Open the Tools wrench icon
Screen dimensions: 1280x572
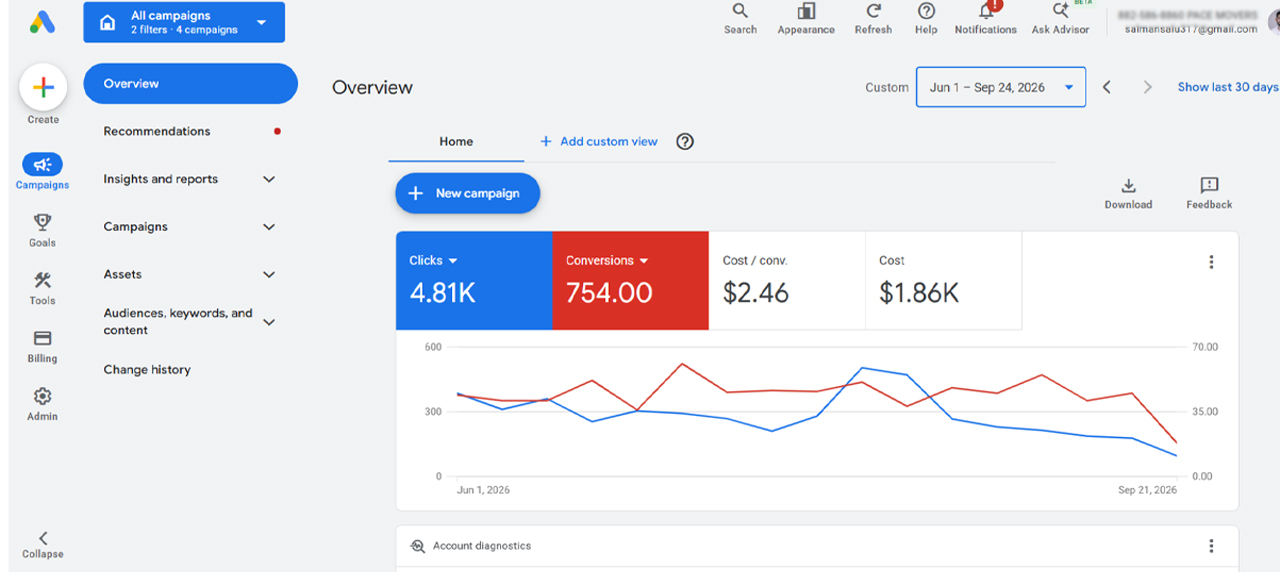pos(42,280)
